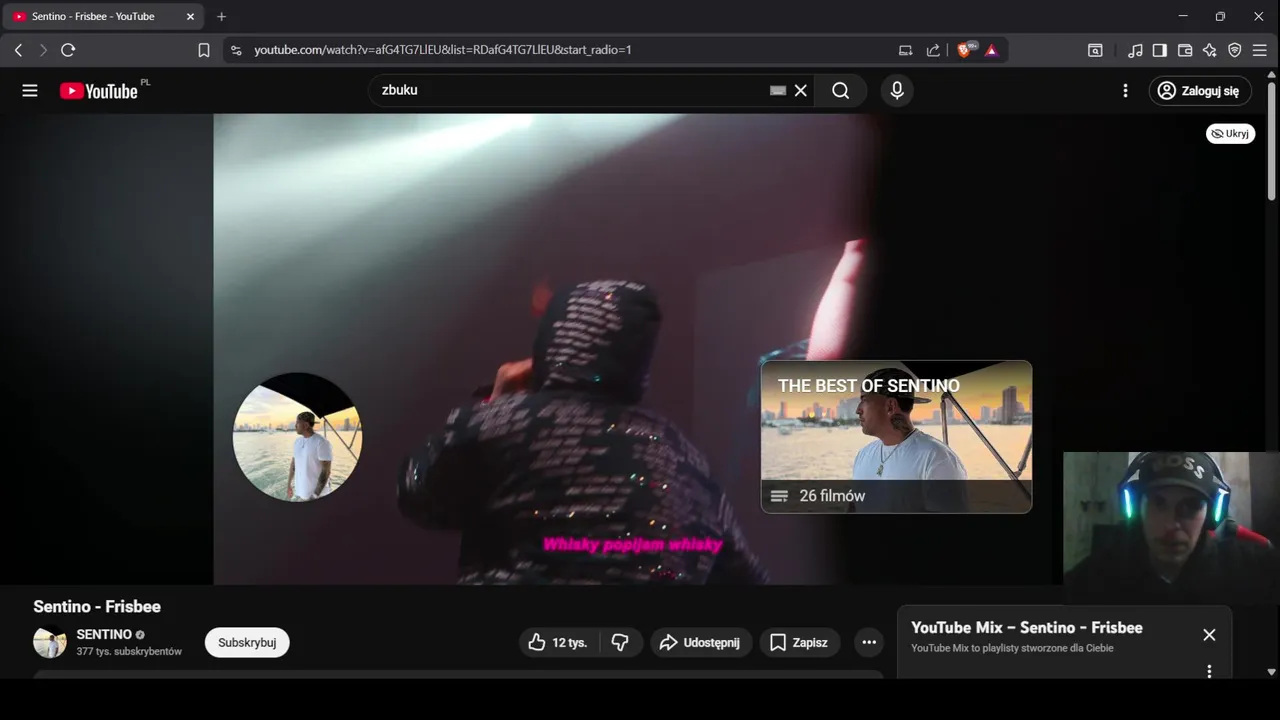Click the Udostępnij share button
Viewport: 1280px width, 720px height.
click(701, 642)
